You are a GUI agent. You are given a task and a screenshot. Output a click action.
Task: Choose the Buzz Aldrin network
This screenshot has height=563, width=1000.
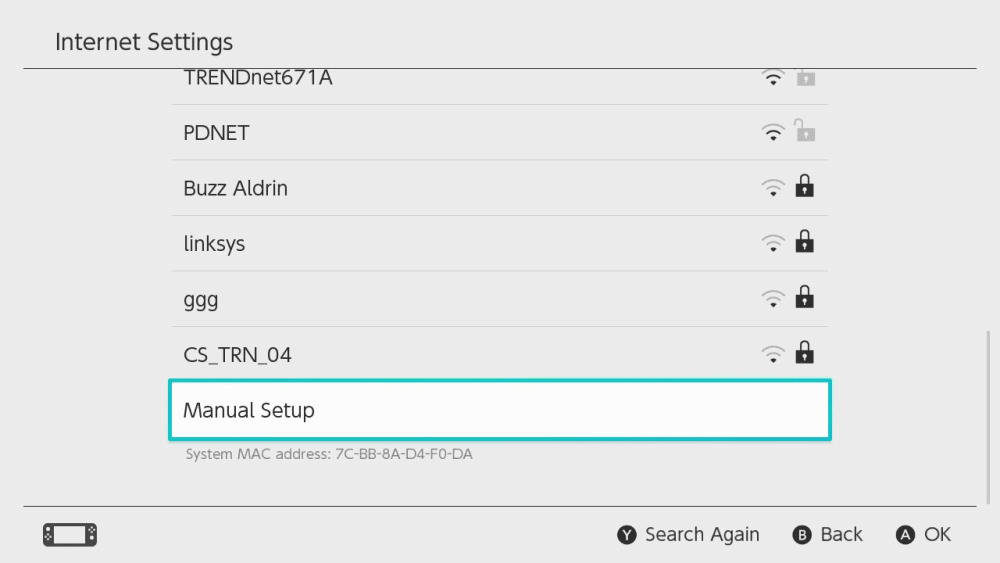point(236,188)
